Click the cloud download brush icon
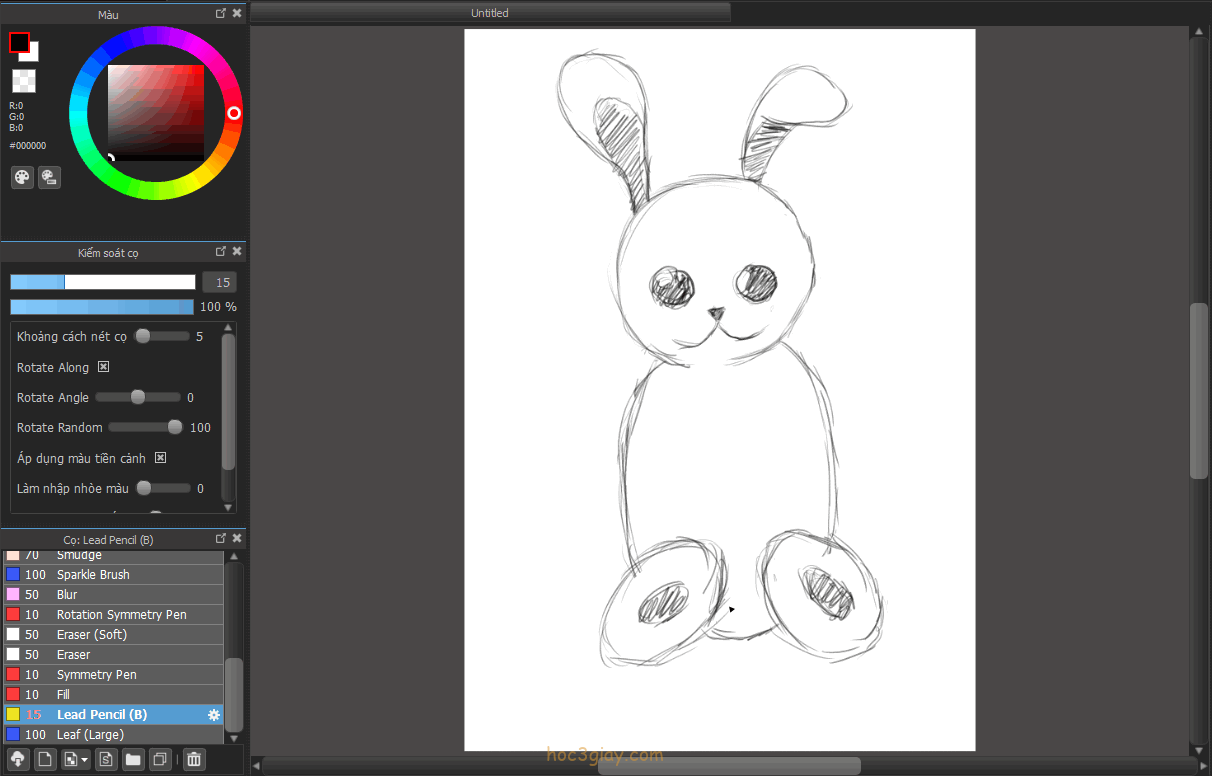Viewport: 1212px width, 776px height. point(18,759)
